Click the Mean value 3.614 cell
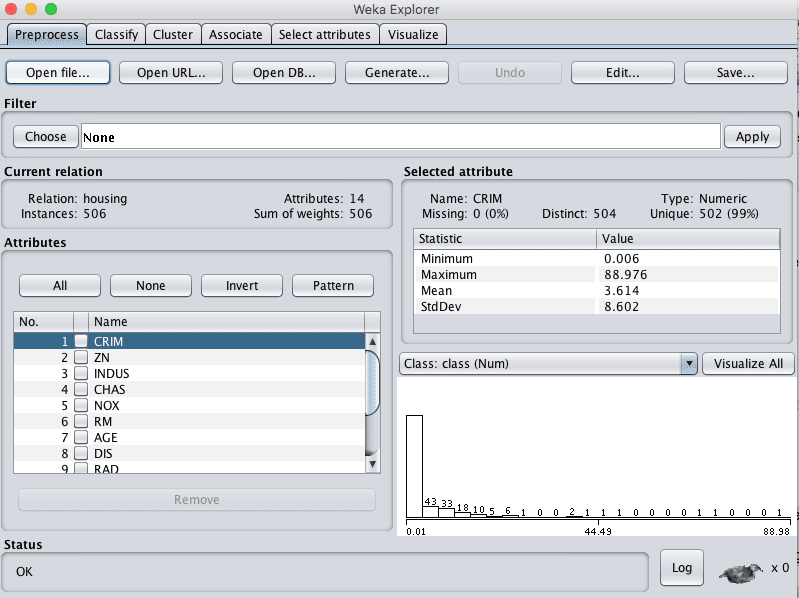Viewport: 799px width, 598px height. pos(687,290)
